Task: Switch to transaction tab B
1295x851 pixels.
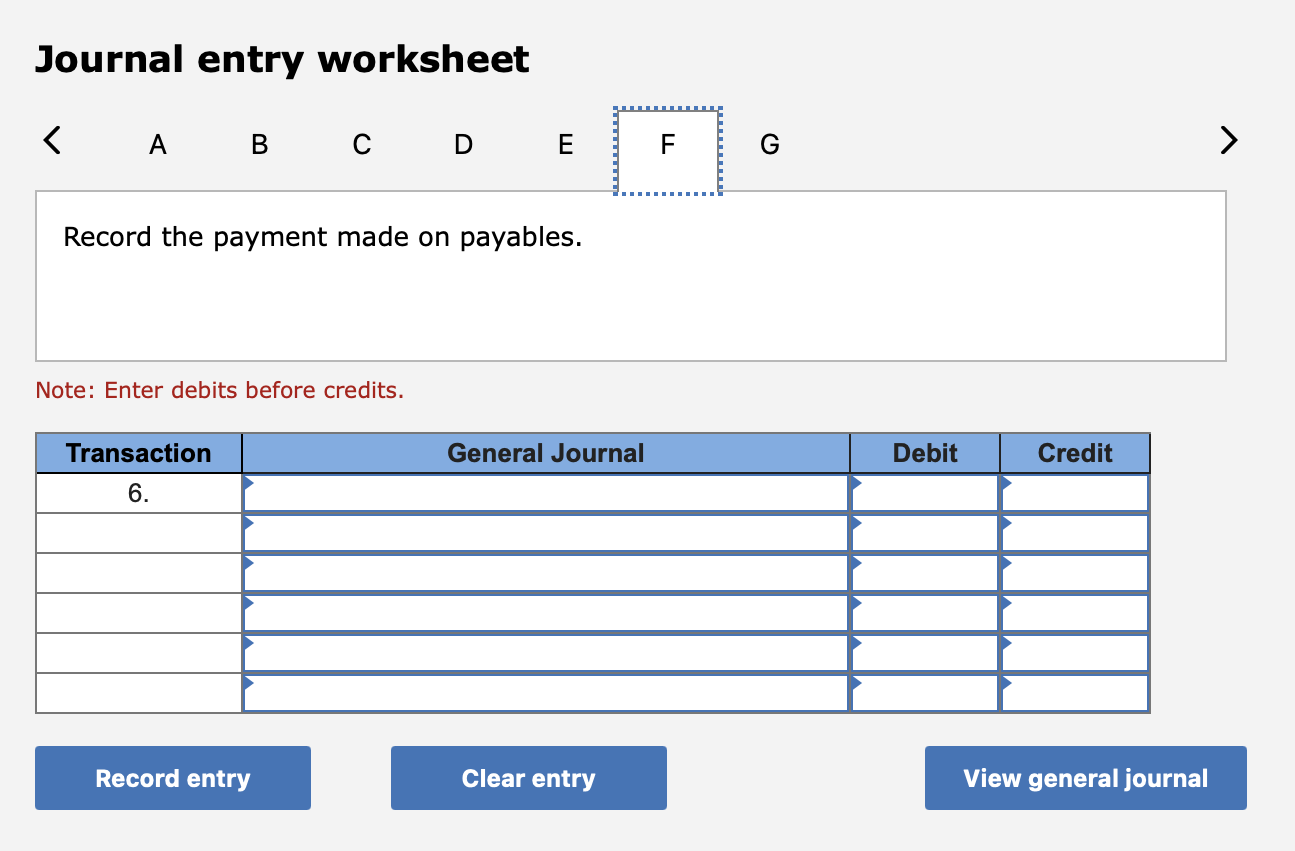Action: (259, 144)
